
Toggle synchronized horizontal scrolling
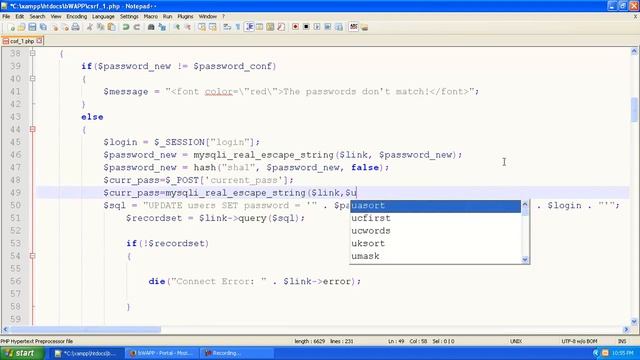pos(213,27)
